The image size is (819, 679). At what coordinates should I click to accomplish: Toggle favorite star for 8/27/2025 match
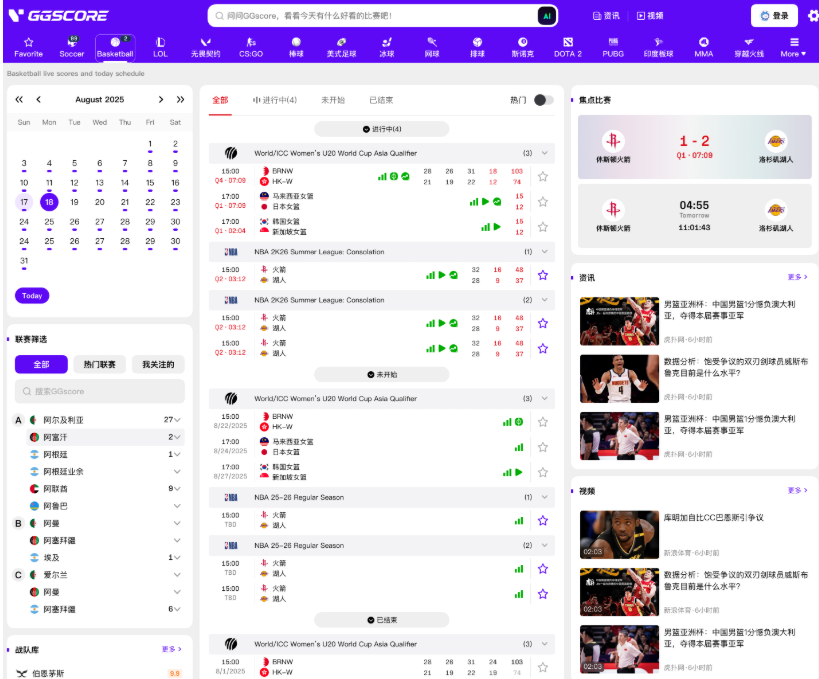pos(543,472)
